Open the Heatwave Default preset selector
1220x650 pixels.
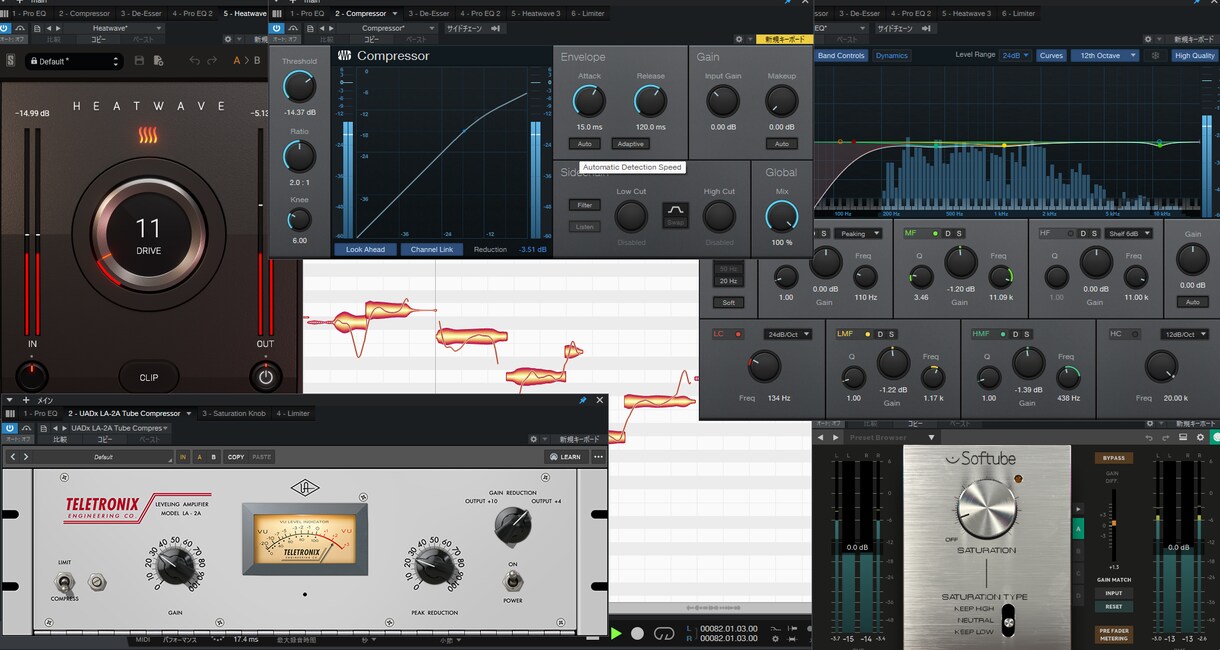[74, 61]
